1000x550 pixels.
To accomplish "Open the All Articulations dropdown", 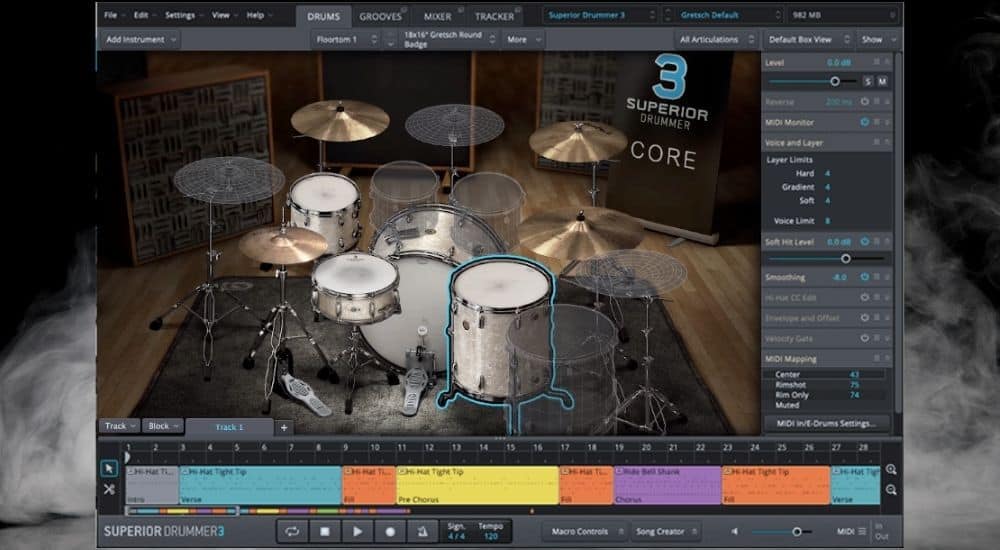I will tap(716, 40).
